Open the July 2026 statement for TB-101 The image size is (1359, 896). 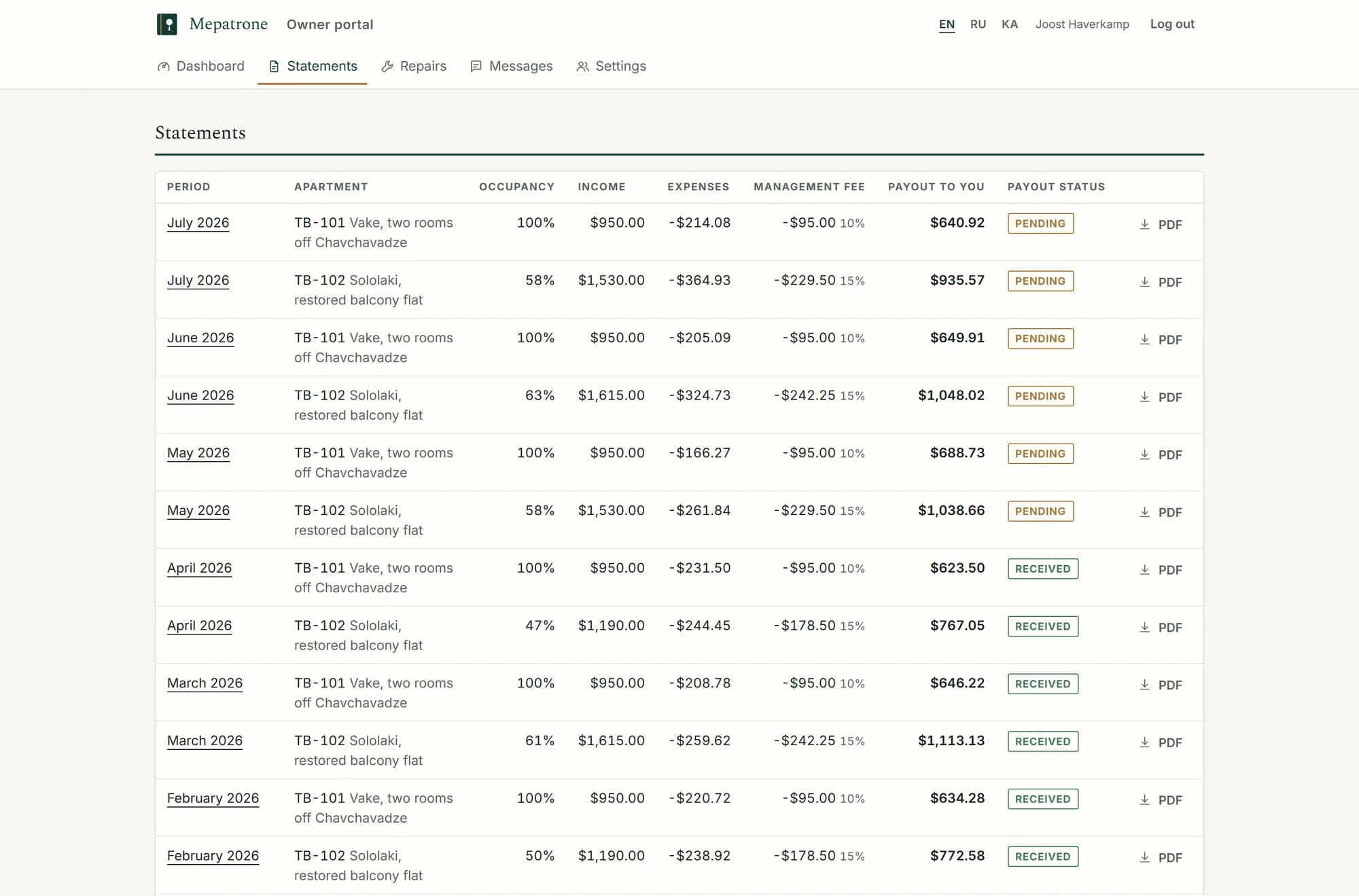tap(198, 223)
